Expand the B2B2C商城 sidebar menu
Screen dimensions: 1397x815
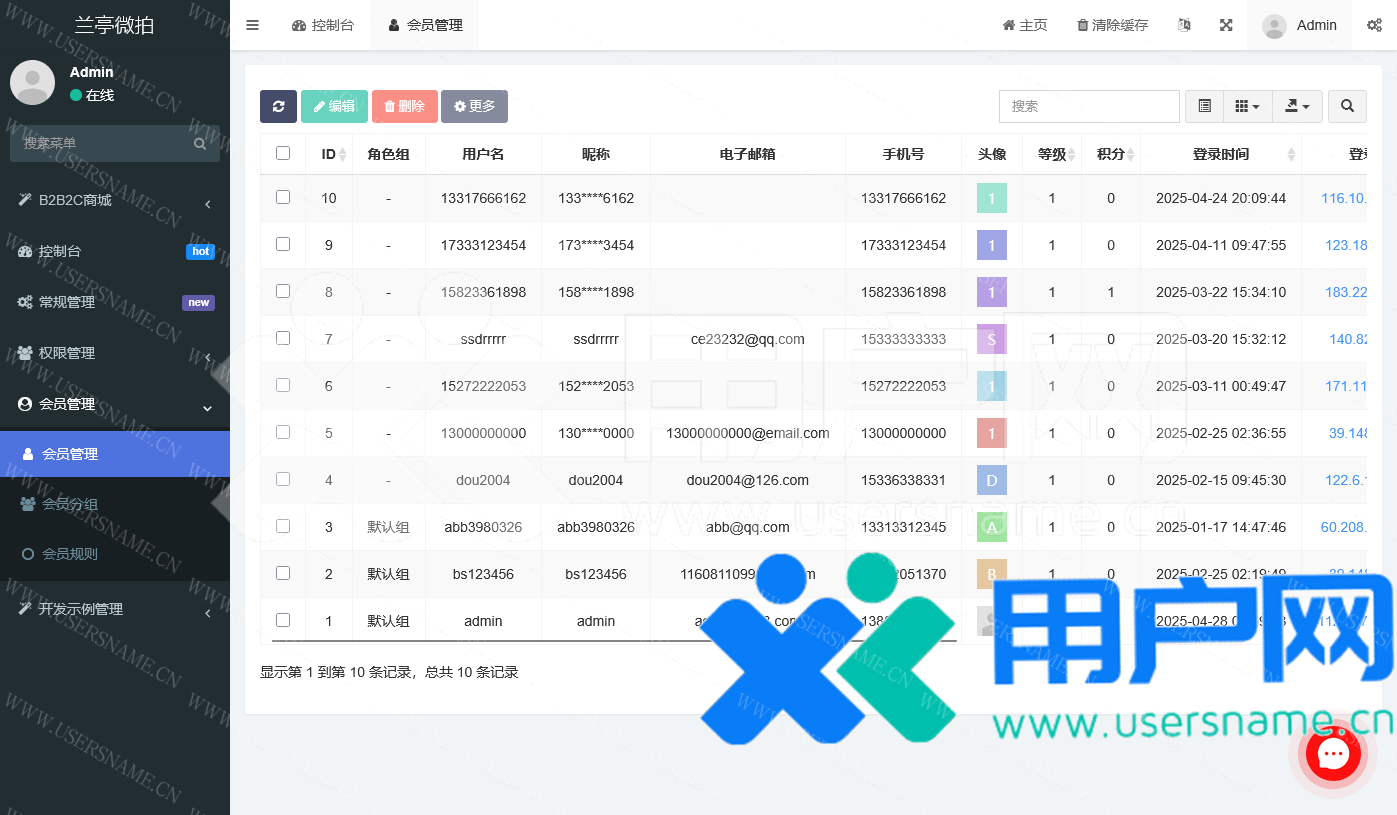(x=115, y=201)
